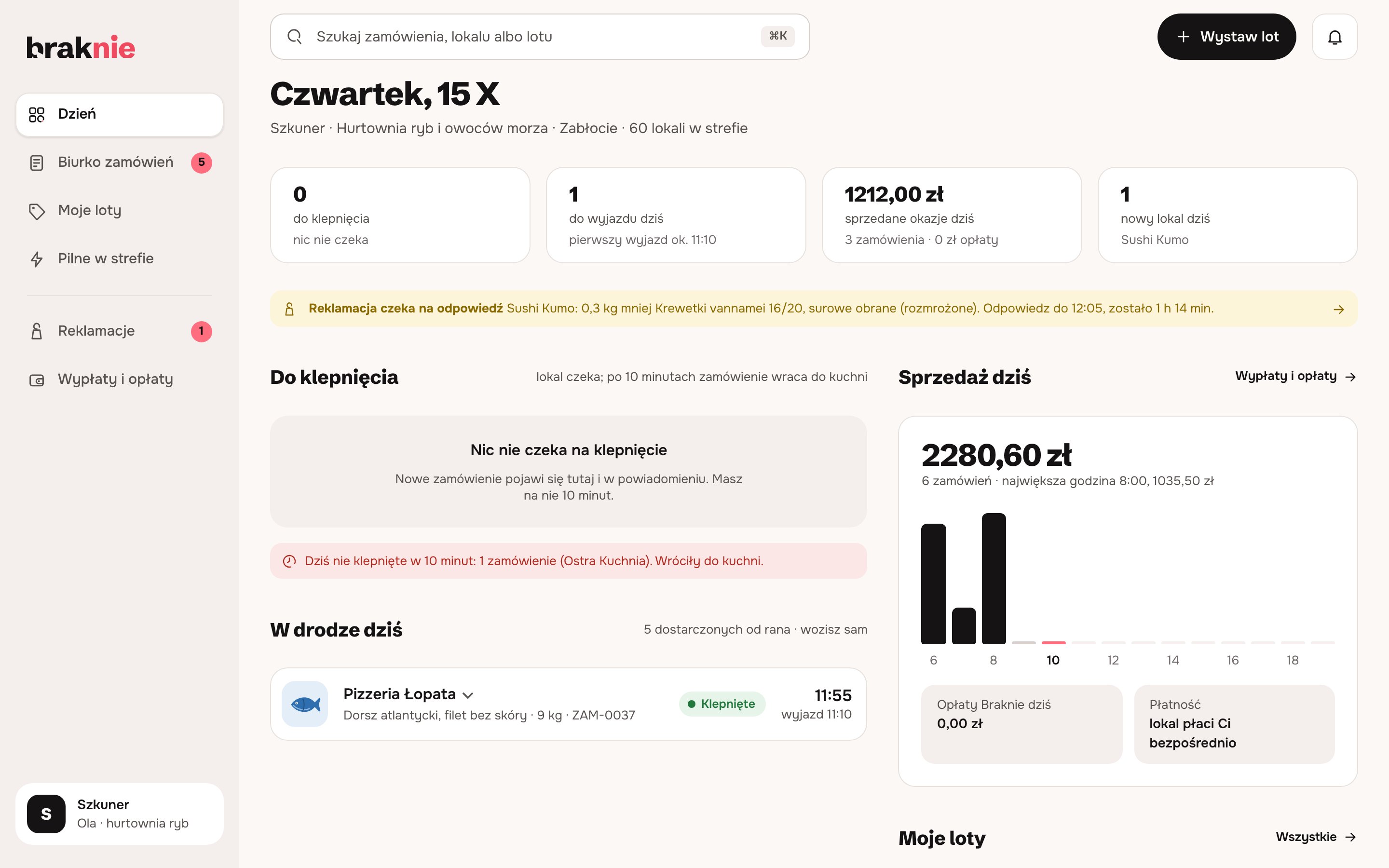Open the 'nowy lokal dziś' Sushi Kumo card
The image size is (1389, 868).
[1227, 215]
